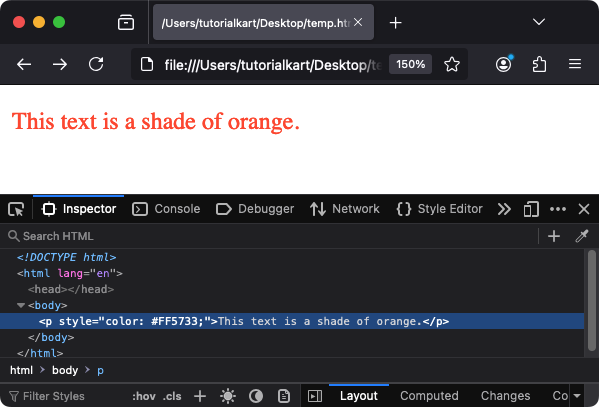
Task: Reset the 150% zoom level badge
Action: click(x=410, y=64)
